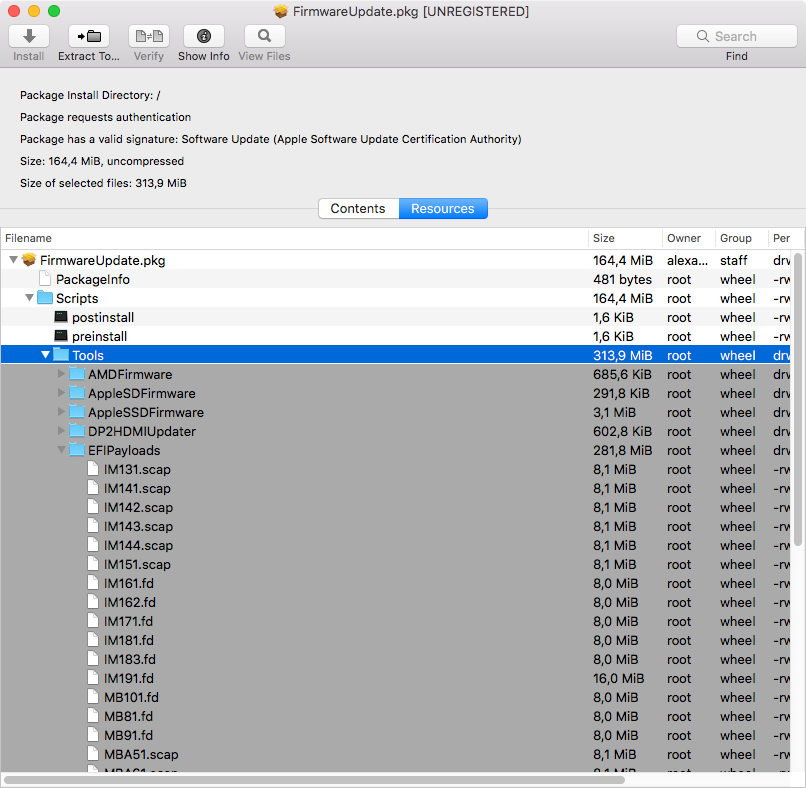
Task: Expand the AppleSDFirmware folder
Action: pos(61,393)
